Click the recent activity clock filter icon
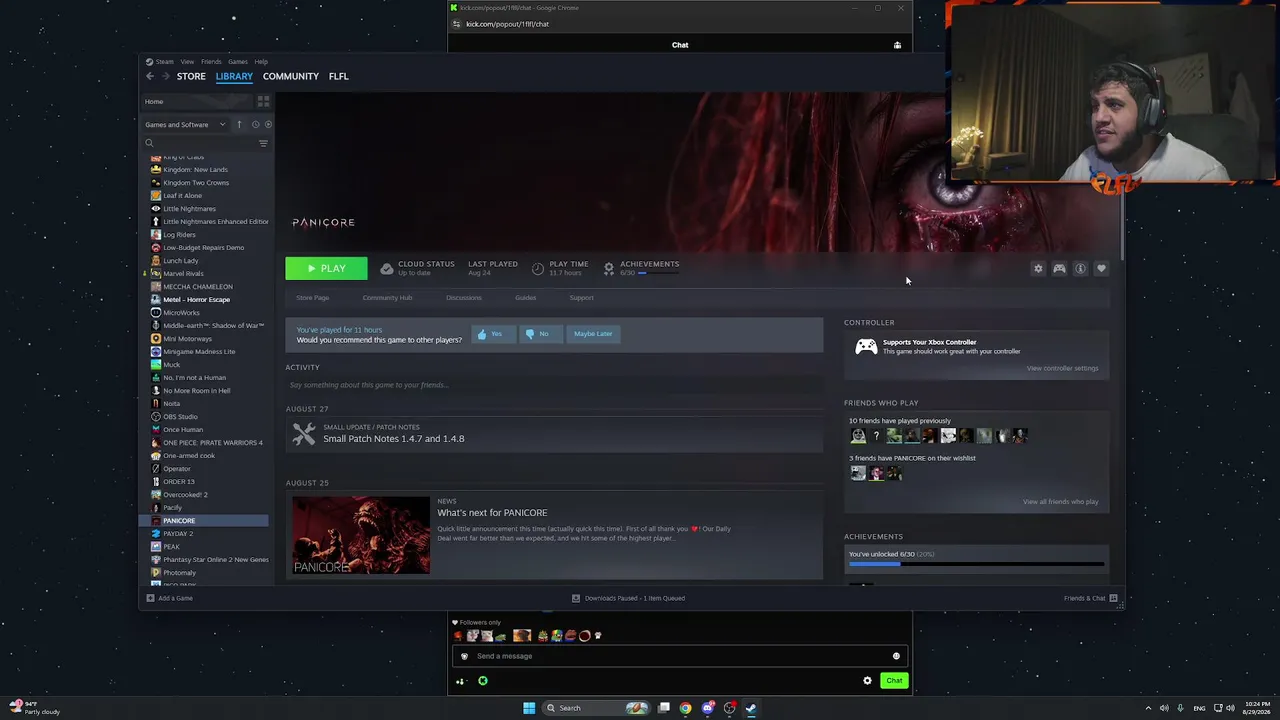The width and height of the screenshot is (1280, 720). click(255, 125)
